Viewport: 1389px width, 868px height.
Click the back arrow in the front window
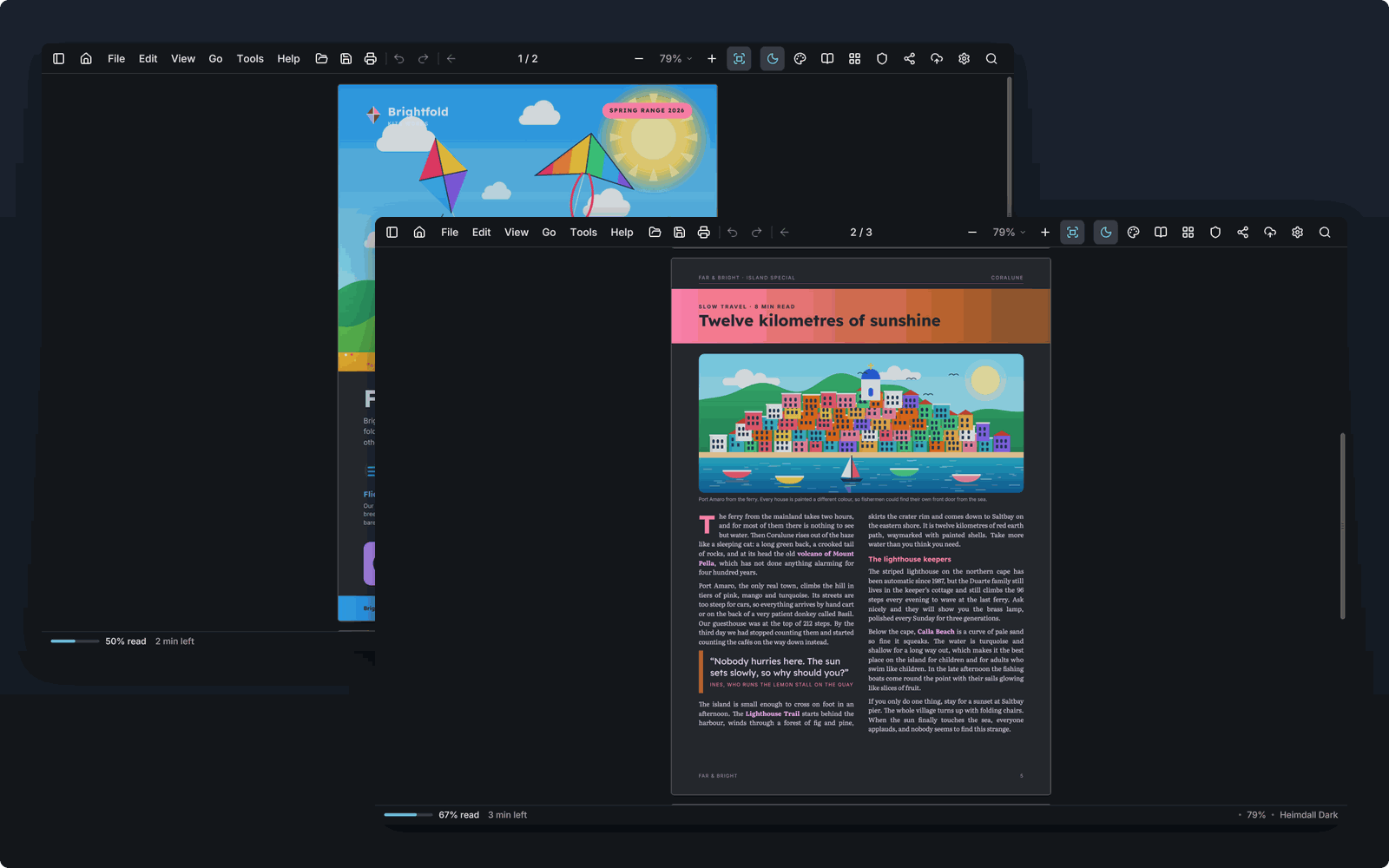pos(785,233)
